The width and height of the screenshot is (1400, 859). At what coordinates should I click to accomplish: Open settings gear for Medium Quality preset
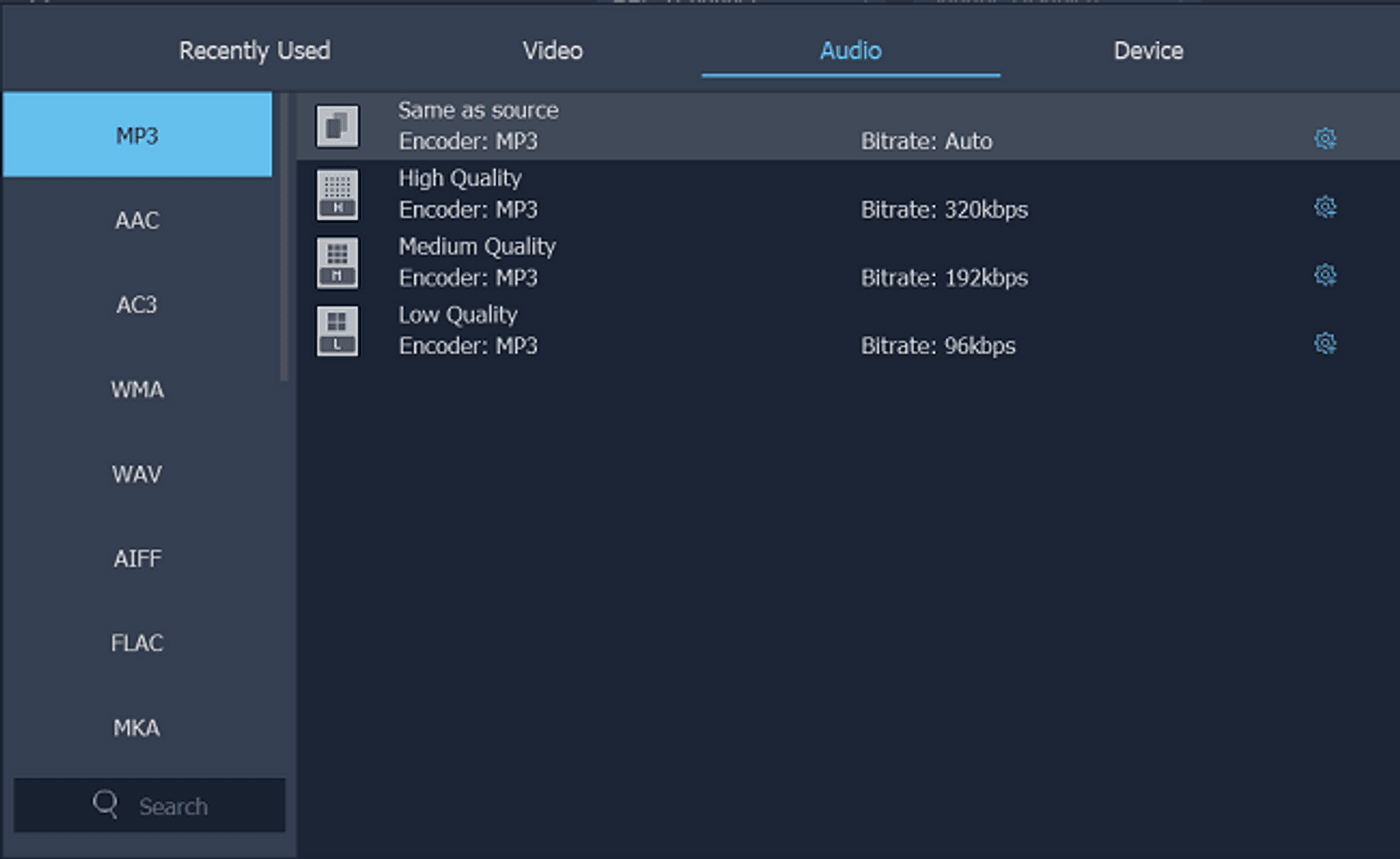[1325, 275]
